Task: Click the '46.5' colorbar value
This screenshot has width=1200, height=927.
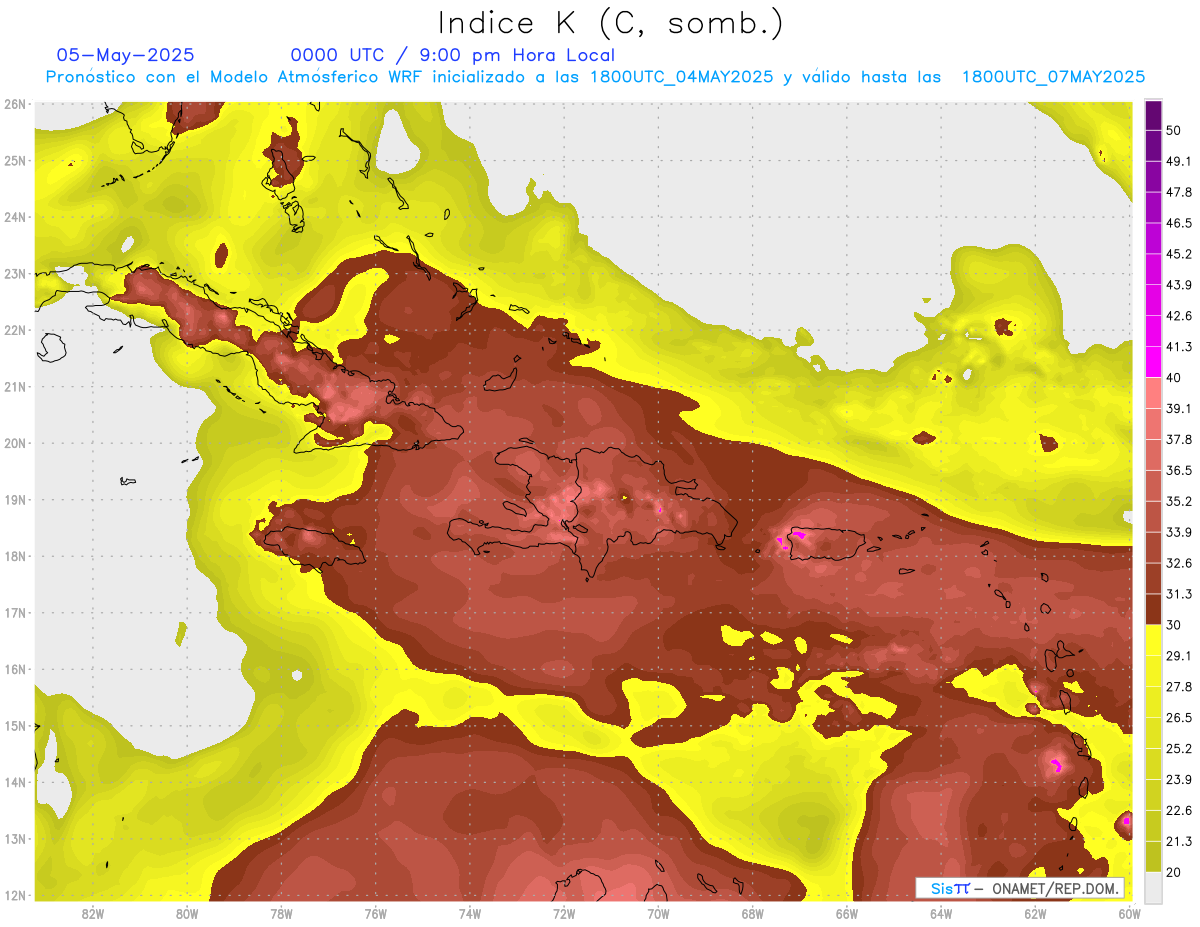Action: pos(1179,223)
